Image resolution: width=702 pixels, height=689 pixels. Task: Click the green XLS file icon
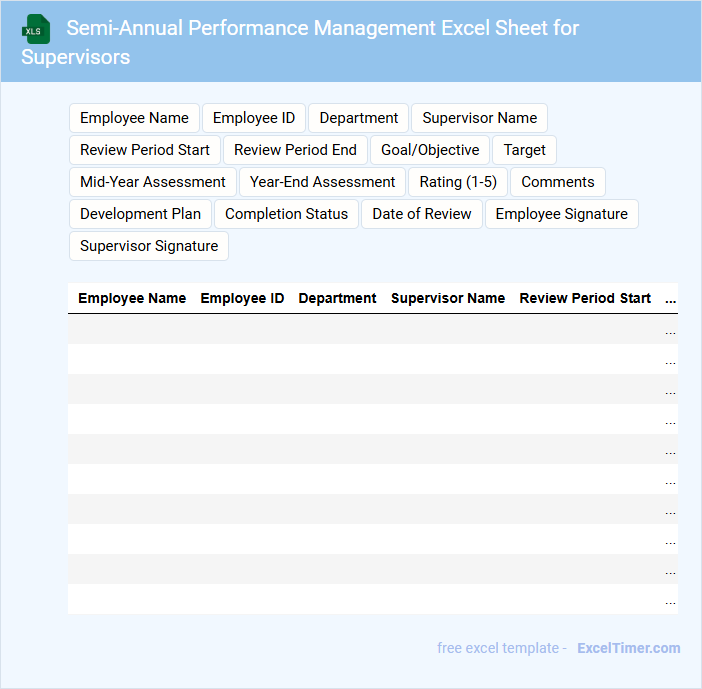coord(37,29)
